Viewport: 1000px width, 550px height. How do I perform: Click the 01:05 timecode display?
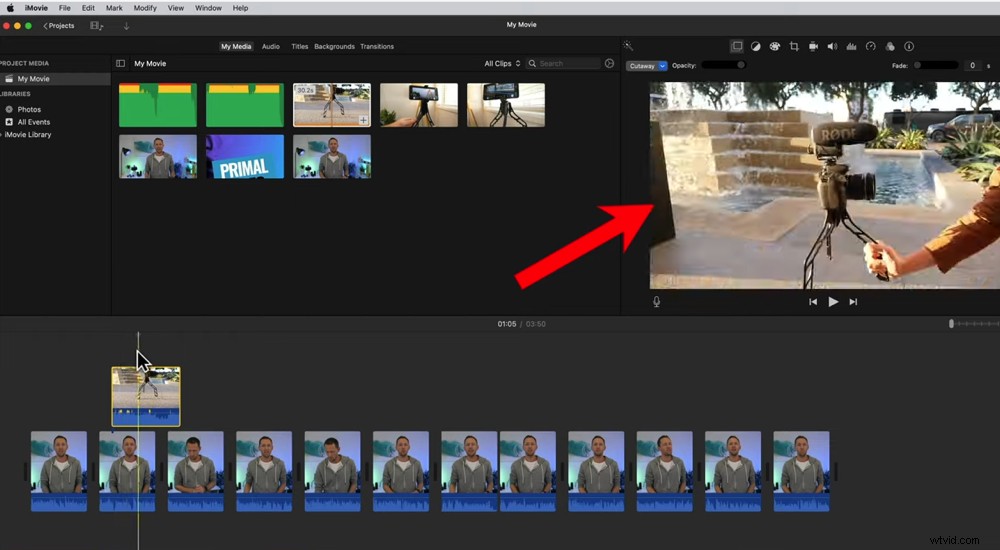[x=506, y=324]
